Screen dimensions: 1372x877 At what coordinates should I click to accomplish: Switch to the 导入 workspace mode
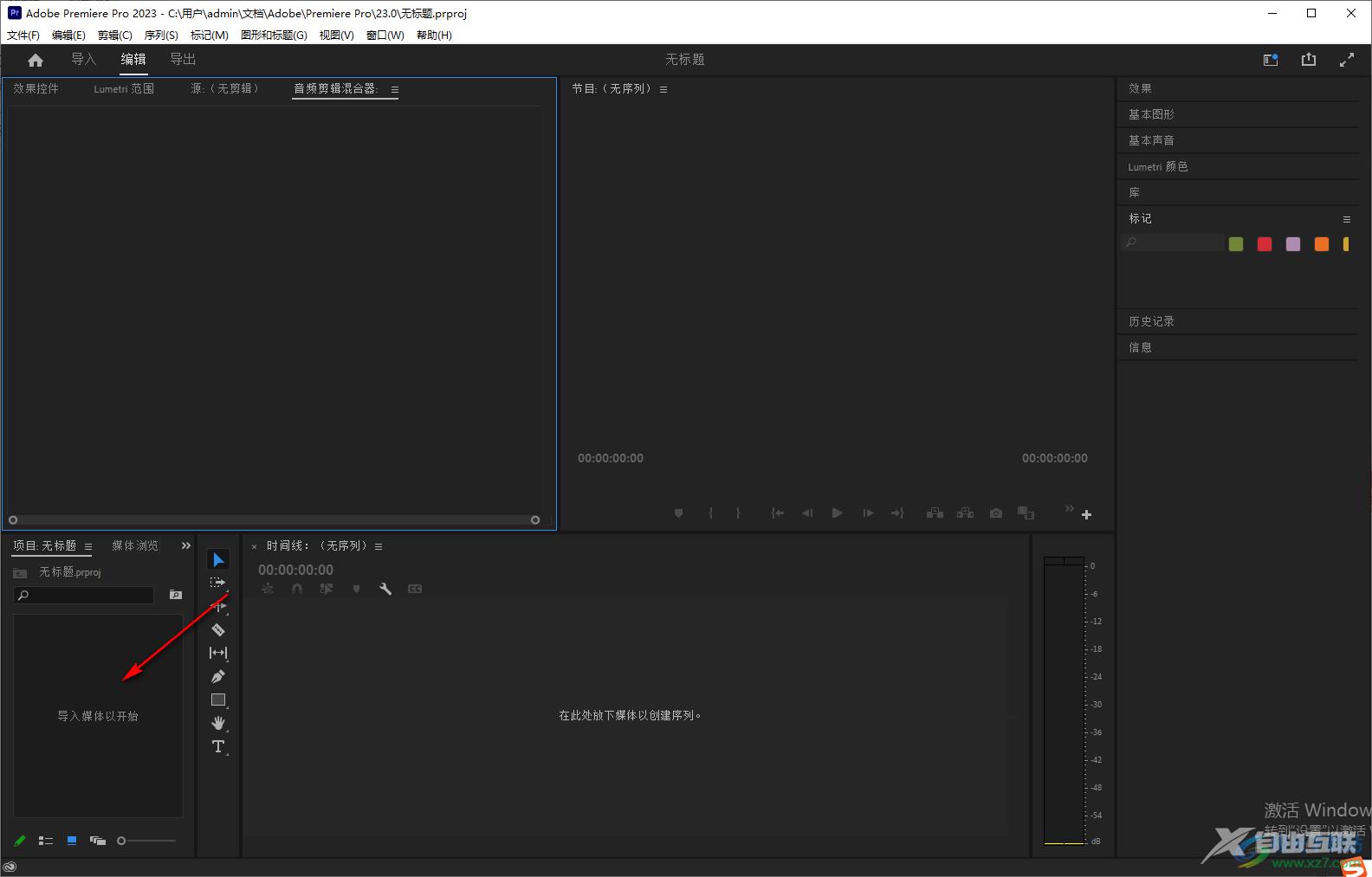83,59
